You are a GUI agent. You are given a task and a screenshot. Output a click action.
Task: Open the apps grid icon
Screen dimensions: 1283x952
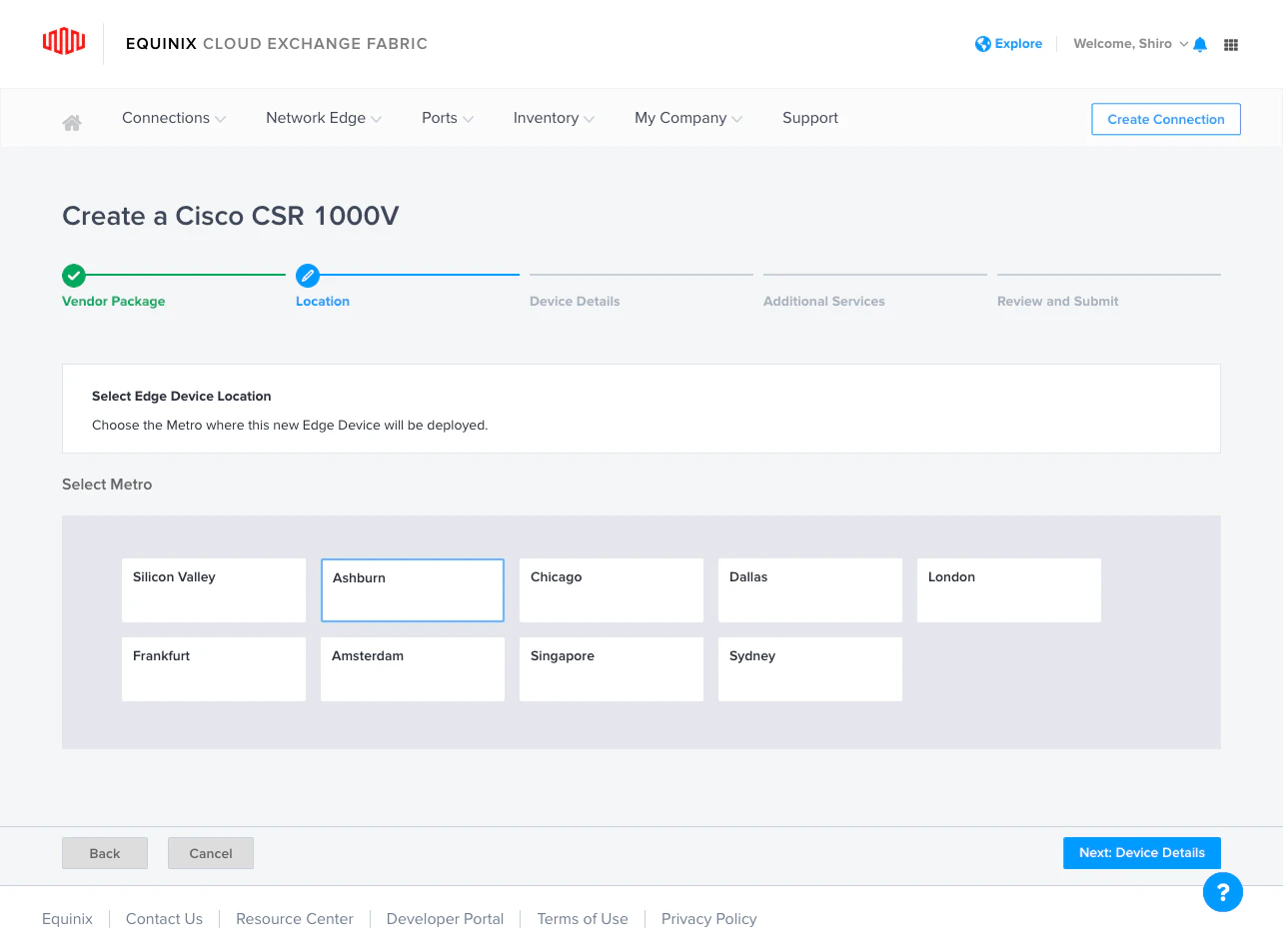click(1231, 45)
